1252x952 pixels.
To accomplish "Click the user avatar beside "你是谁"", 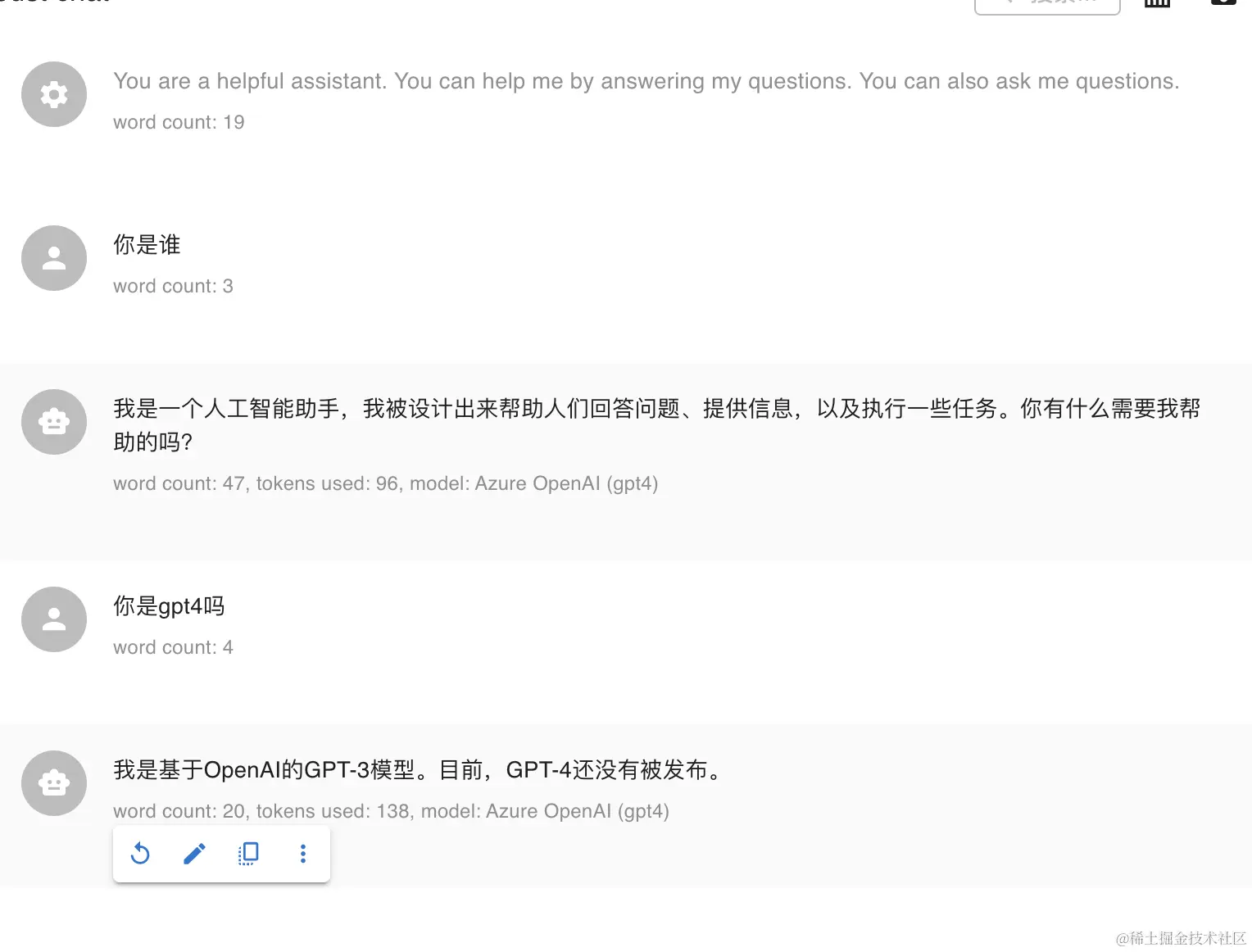I will [54, 258].
